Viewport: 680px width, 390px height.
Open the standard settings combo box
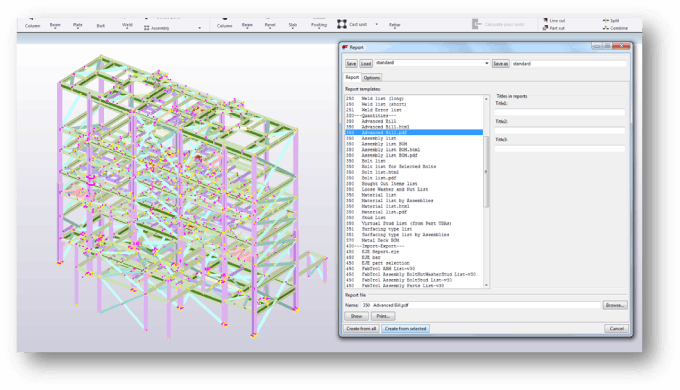click(432, 63)
